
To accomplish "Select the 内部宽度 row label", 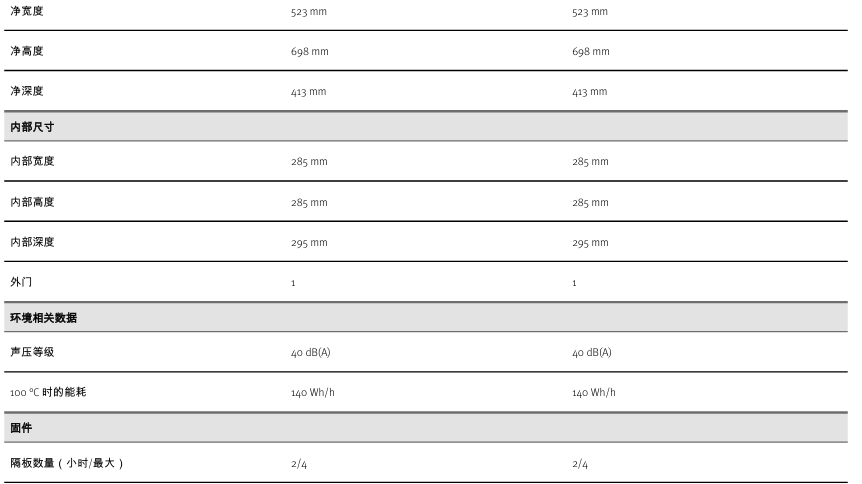I will coord(32,161).
